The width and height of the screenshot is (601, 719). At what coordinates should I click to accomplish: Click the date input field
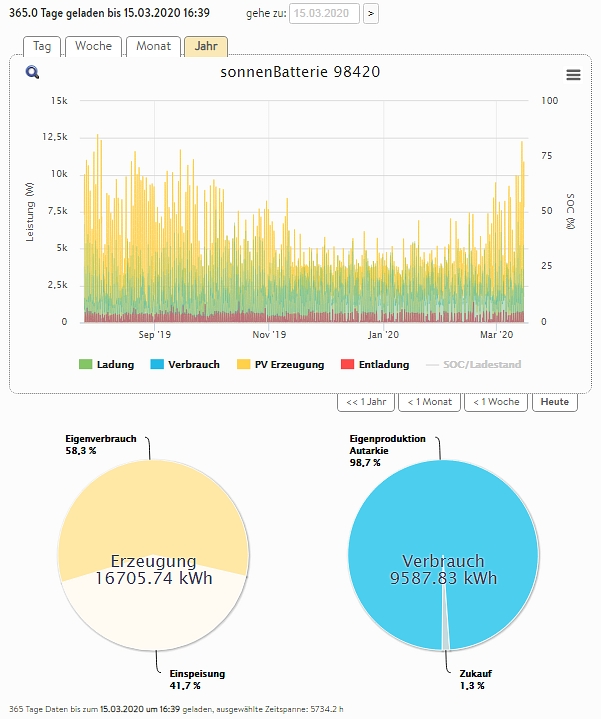tap(323, 13)
